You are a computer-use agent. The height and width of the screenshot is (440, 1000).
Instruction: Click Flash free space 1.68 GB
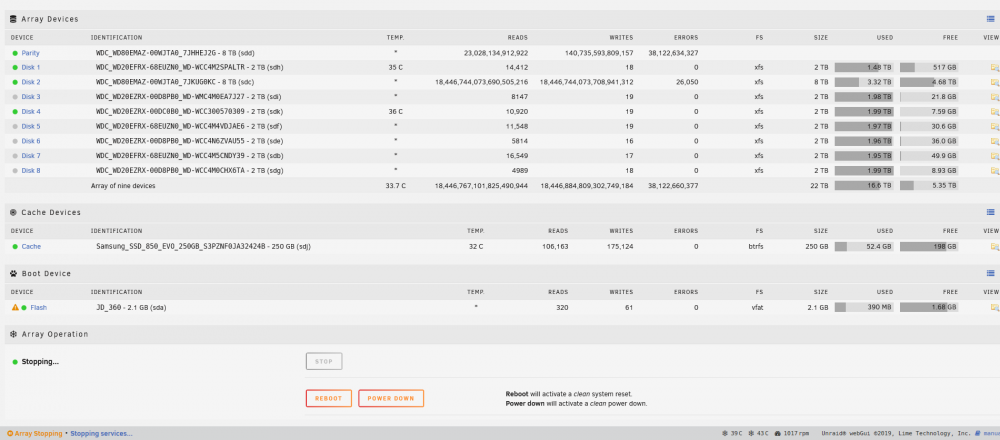click(929, 307)
